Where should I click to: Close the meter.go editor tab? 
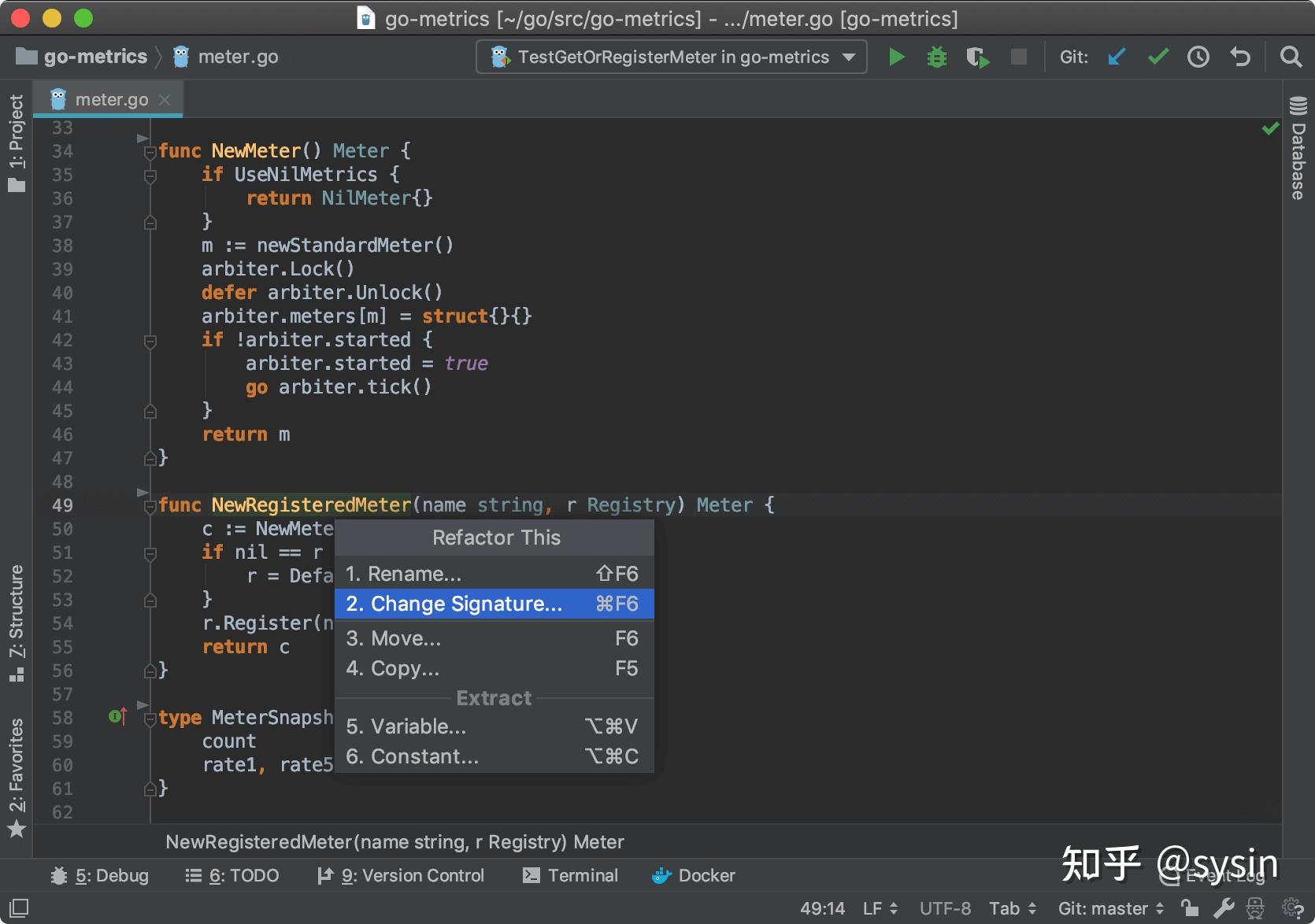[x=165, y=100]
